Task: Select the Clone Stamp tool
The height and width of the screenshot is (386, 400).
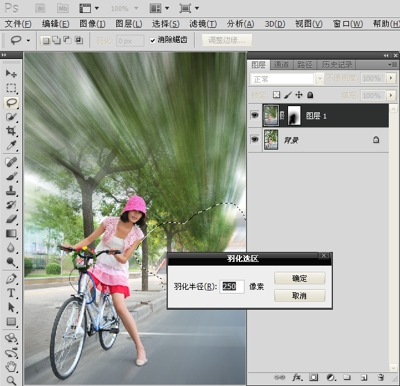Action: click(x=11, y=191)
